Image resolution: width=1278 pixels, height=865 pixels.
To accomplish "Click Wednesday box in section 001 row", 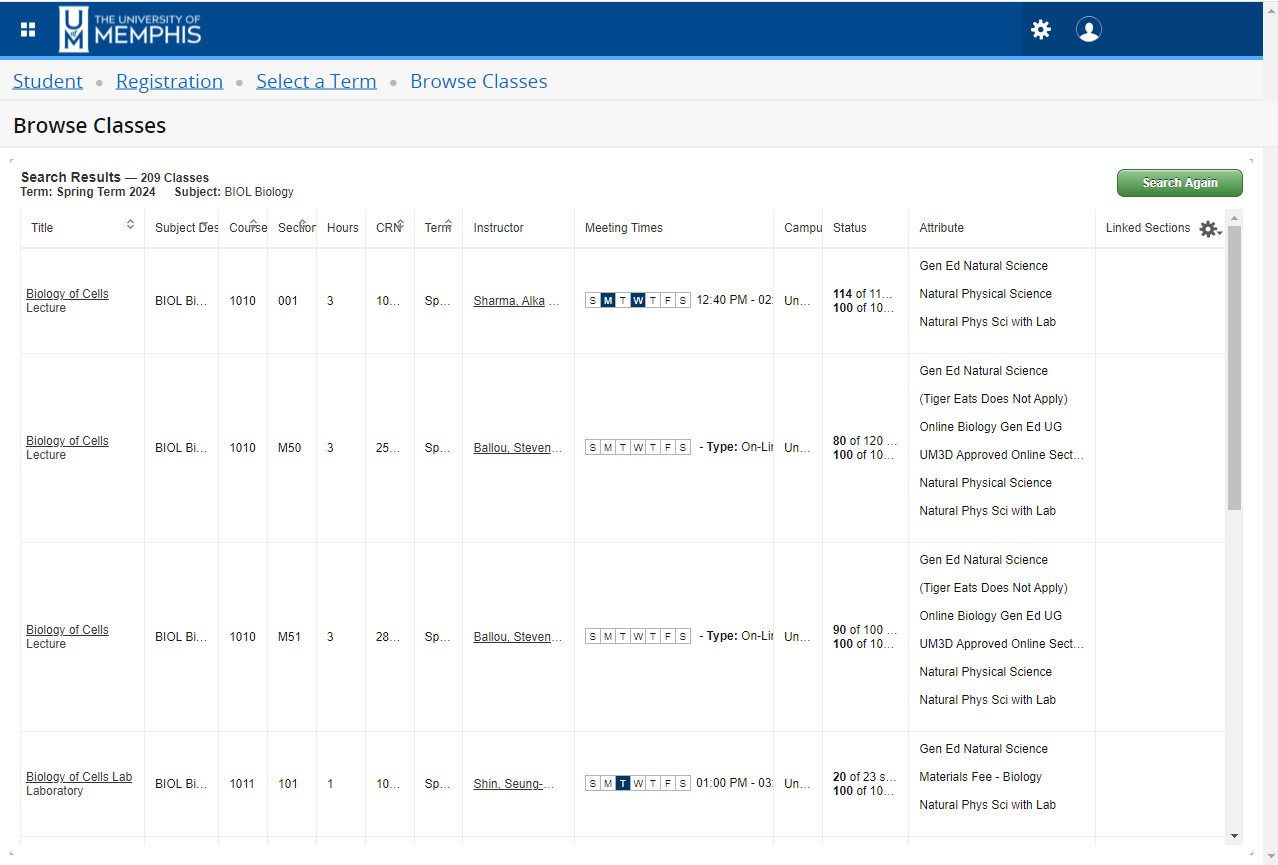I will 638,301.
